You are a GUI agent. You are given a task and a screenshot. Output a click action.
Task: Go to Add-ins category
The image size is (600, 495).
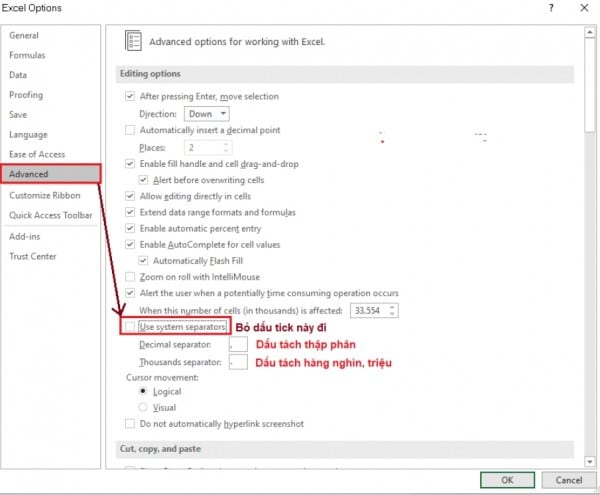24,236
